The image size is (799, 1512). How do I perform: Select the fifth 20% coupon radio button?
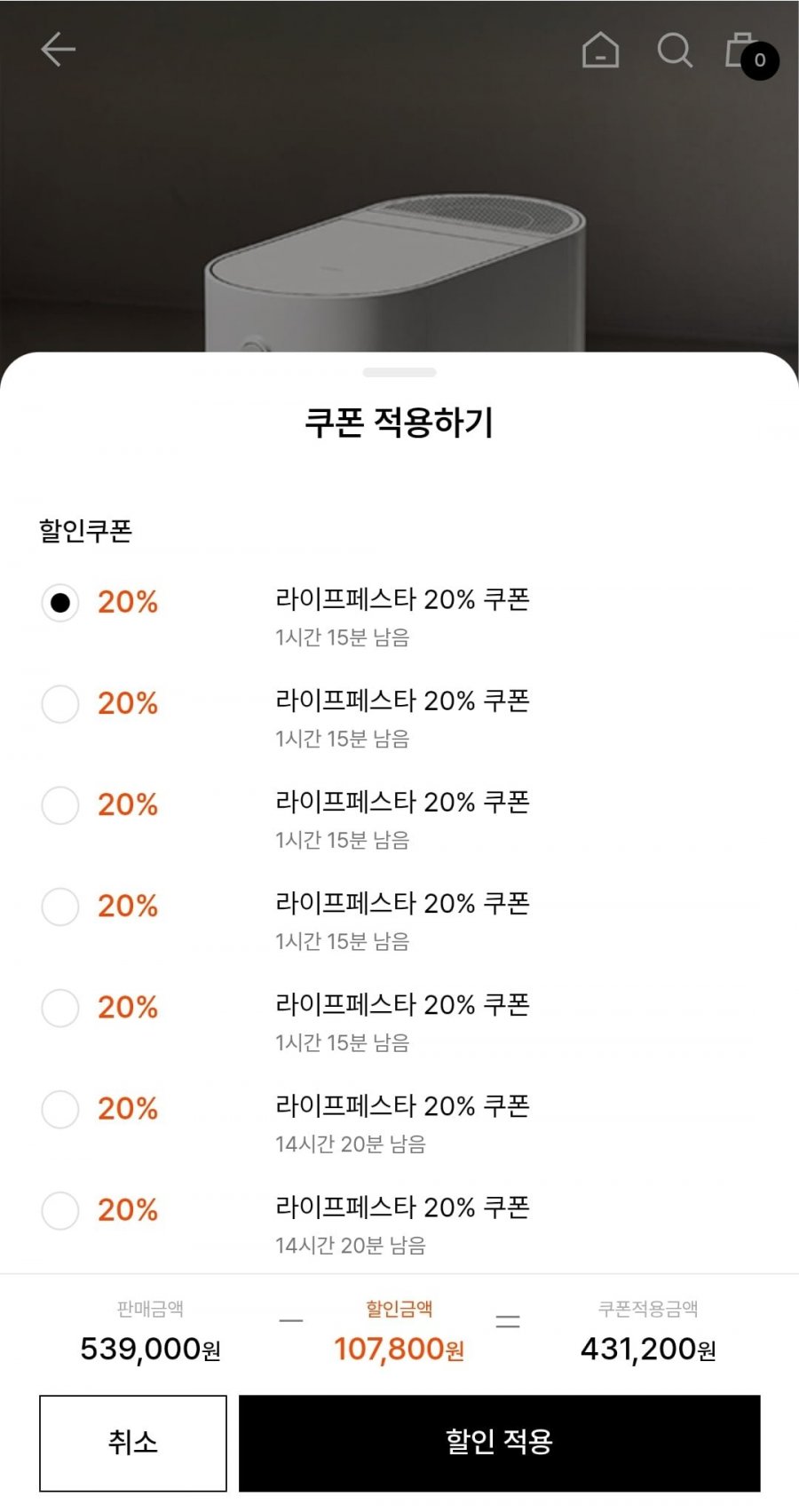tap(60, 1008)
